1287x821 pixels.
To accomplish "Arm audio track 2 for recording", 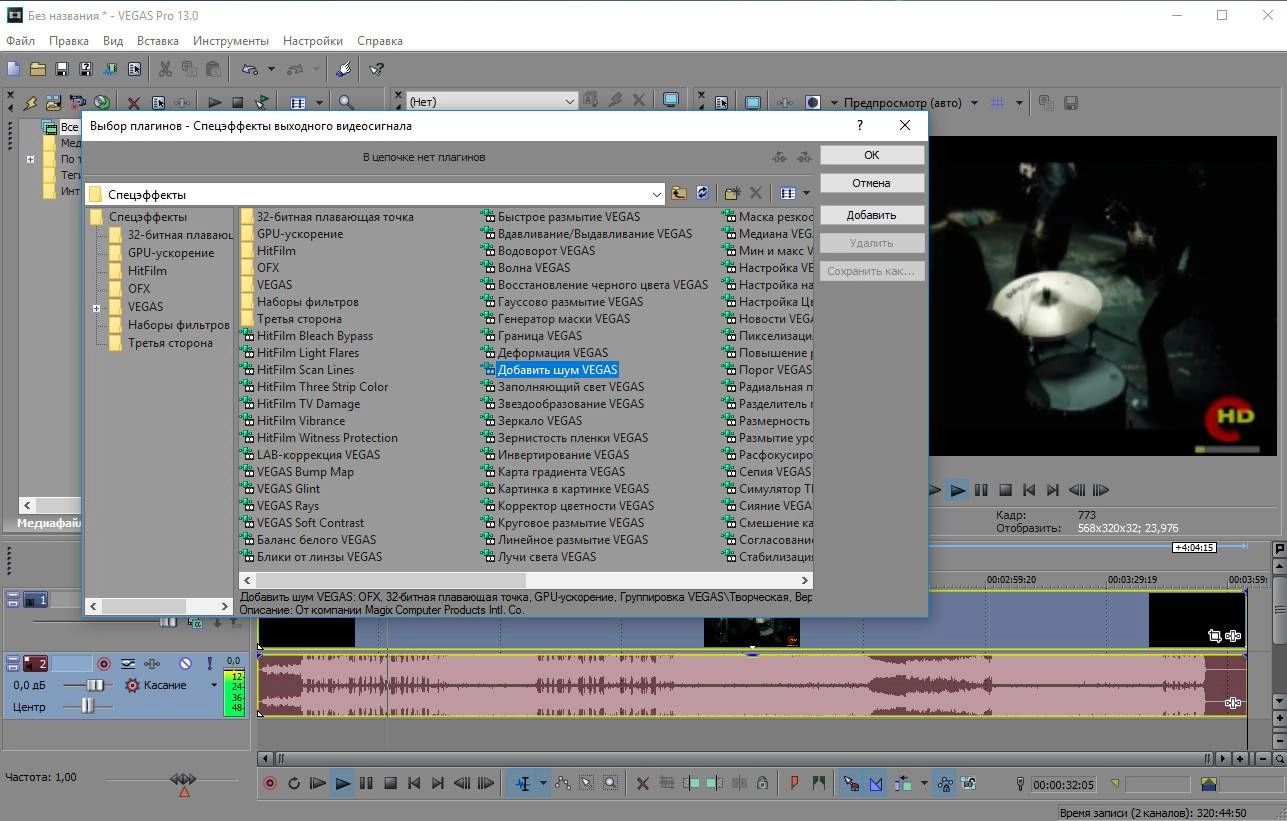I will (103, 663).
